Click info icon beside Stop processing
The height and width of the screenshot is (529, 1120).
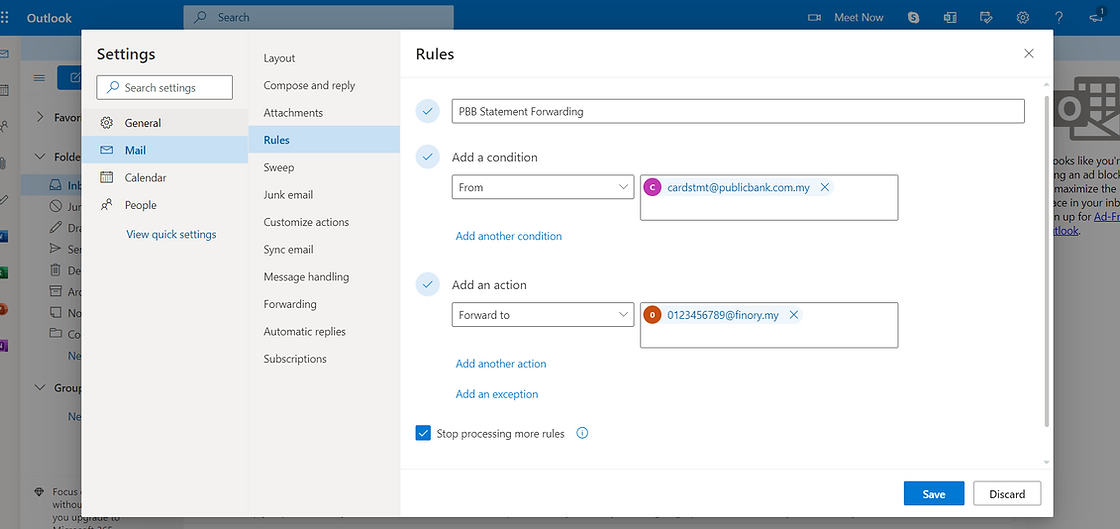click(583, 434)
